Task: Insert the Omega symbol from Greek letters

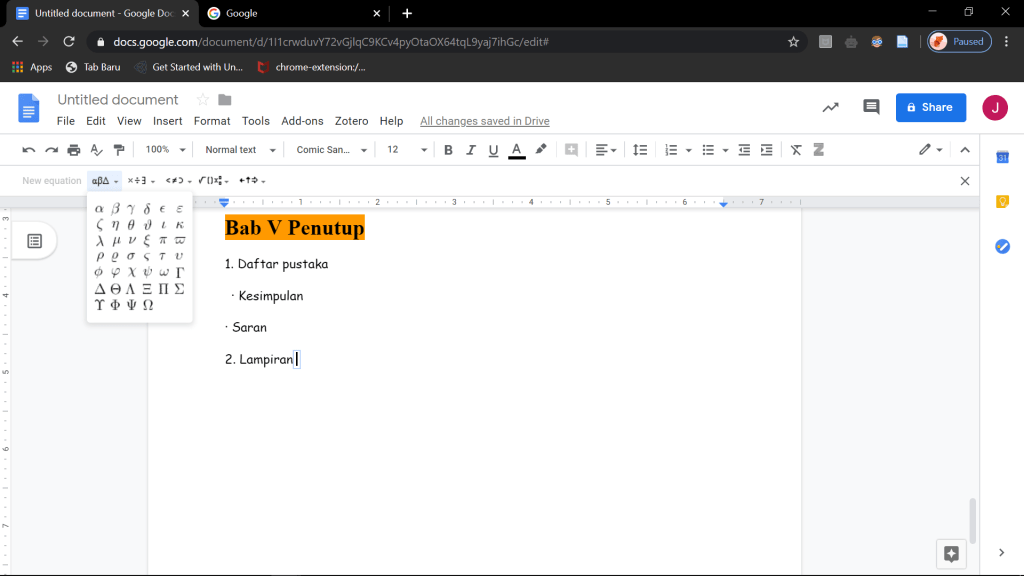Action: point(148,305)
